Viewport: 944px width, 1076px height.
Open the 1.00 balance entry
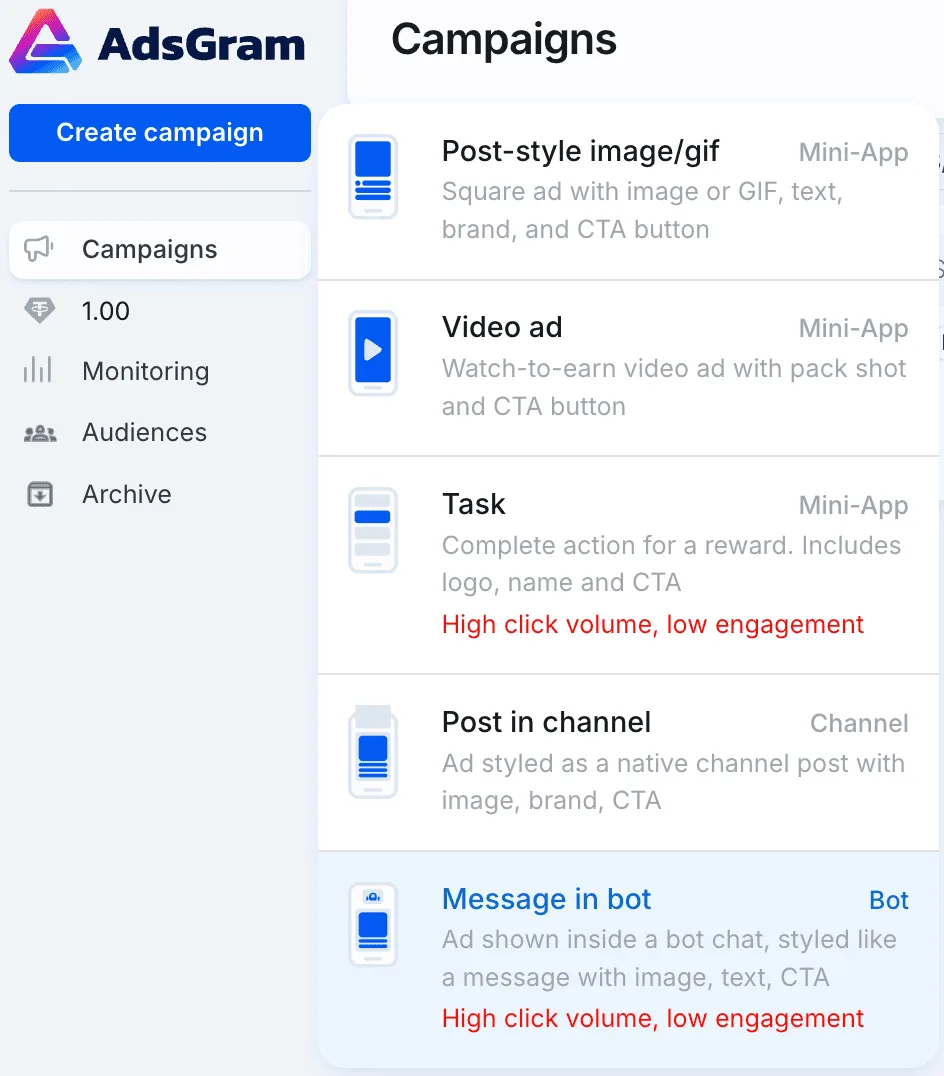[106, 311]
